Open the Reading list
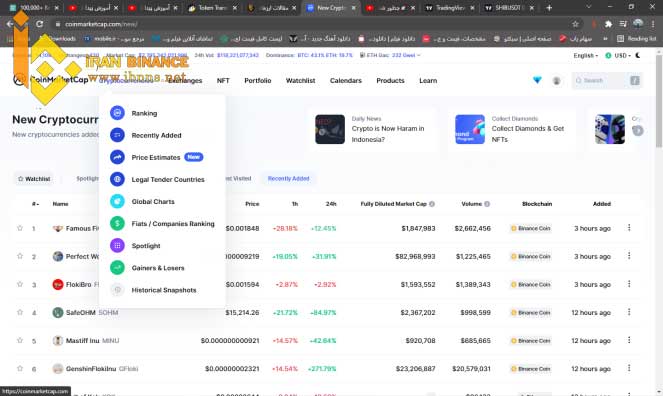This screenshot has width=663, height=396. coord(636,38)
